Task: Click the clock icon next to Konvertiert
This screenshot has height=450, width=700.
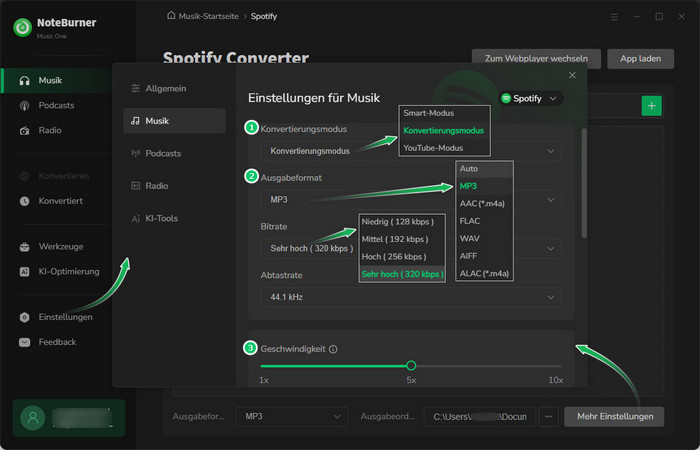Action: pyautogui.click(x=25, y=201)
